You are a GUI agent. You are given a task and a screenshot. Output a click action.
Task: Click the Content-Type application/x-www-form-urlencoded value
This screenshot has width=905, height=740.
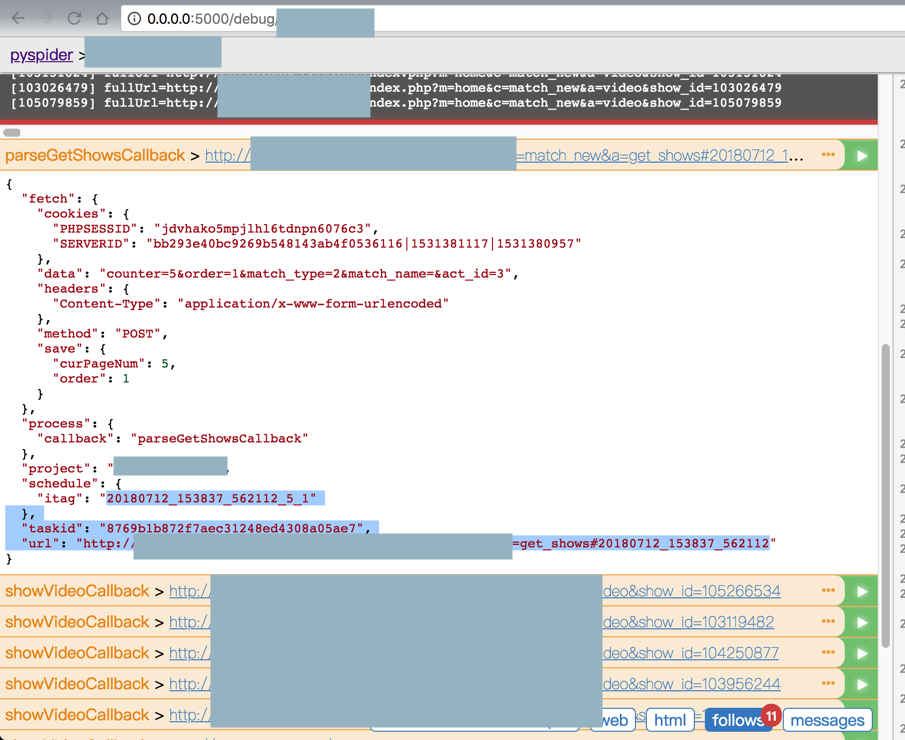(313, 304)
